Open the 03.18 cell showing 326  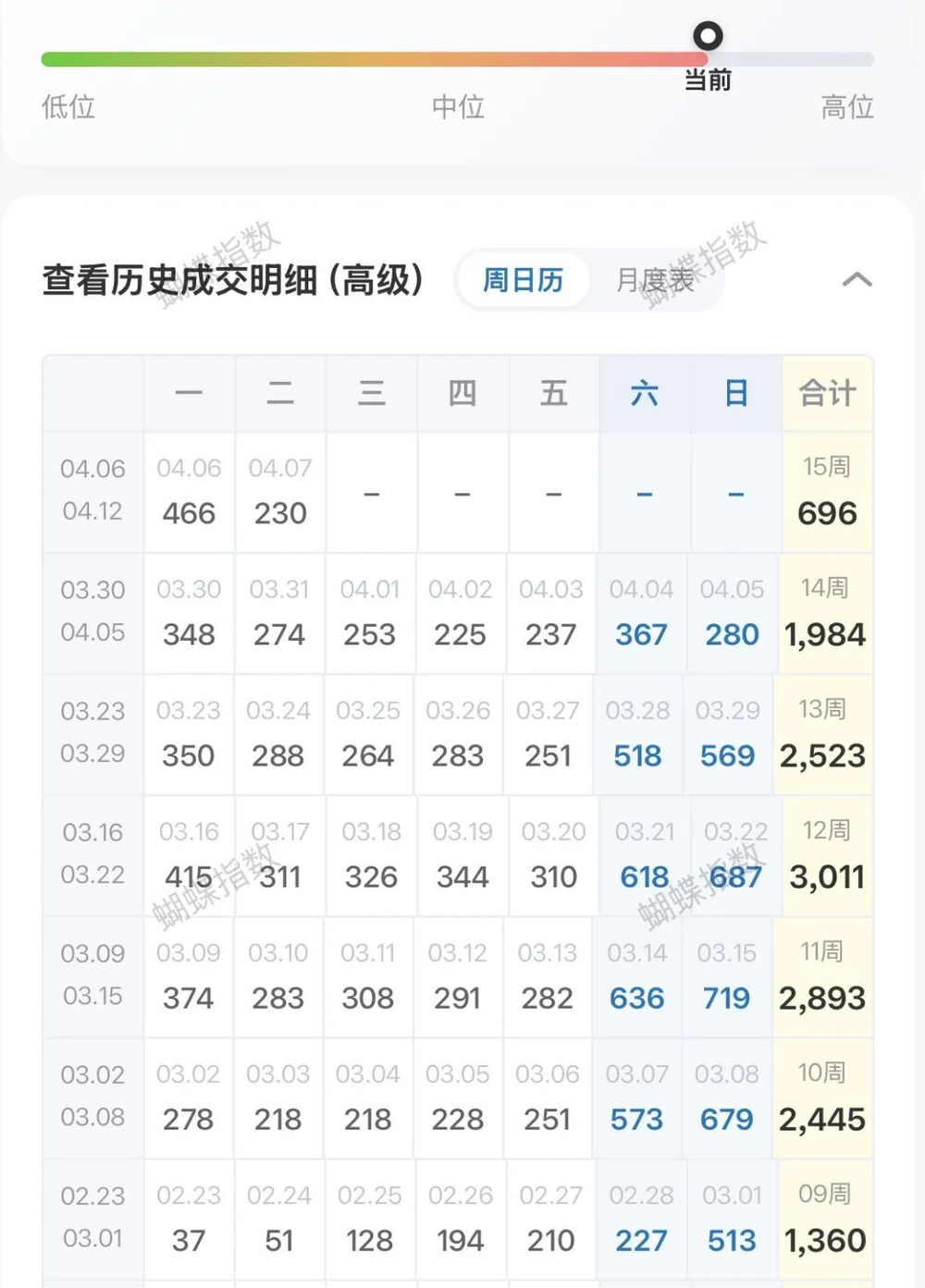click(x=371, y=857)
